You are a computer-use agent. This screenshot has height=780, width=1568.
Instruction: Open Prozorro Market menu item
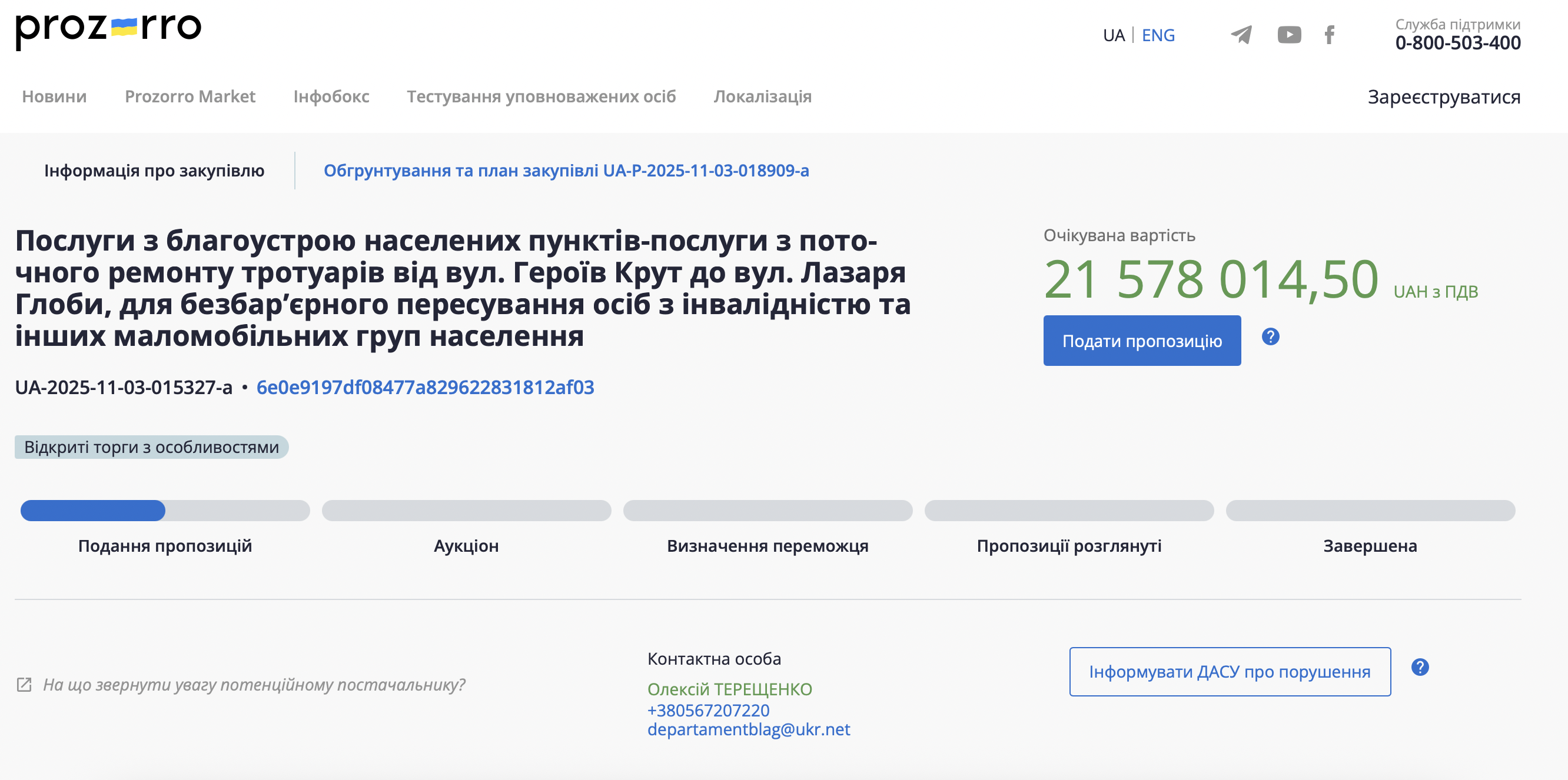pyautogui.click(x=190, y=96)
